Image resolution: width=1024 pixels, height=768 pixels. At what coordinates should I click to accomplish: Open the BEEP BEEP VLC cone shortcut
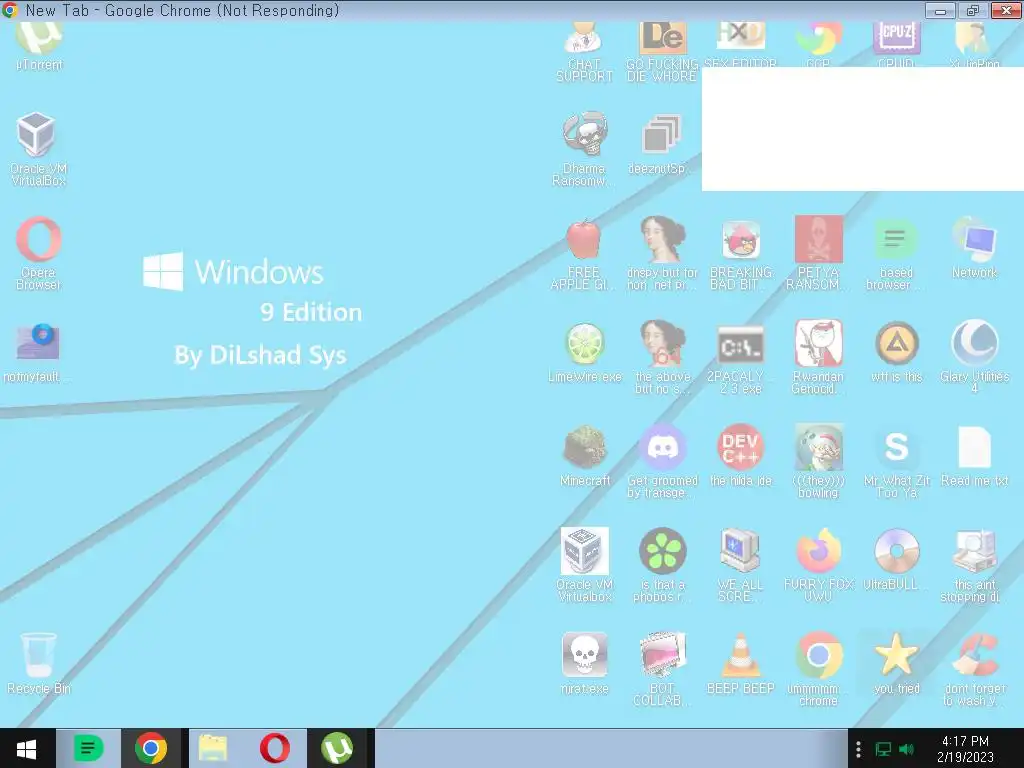click(741, 664)
